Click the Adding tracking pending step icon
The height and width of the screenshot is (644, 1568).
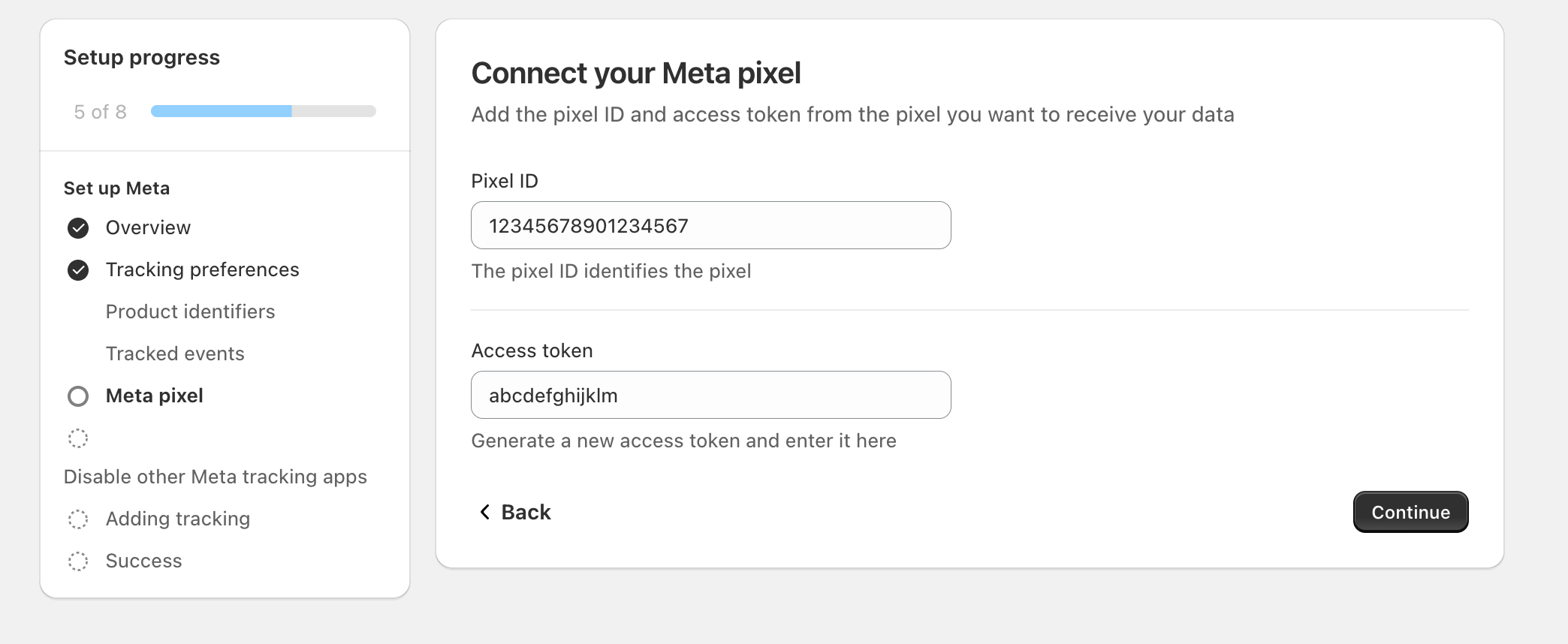(78, 519)
